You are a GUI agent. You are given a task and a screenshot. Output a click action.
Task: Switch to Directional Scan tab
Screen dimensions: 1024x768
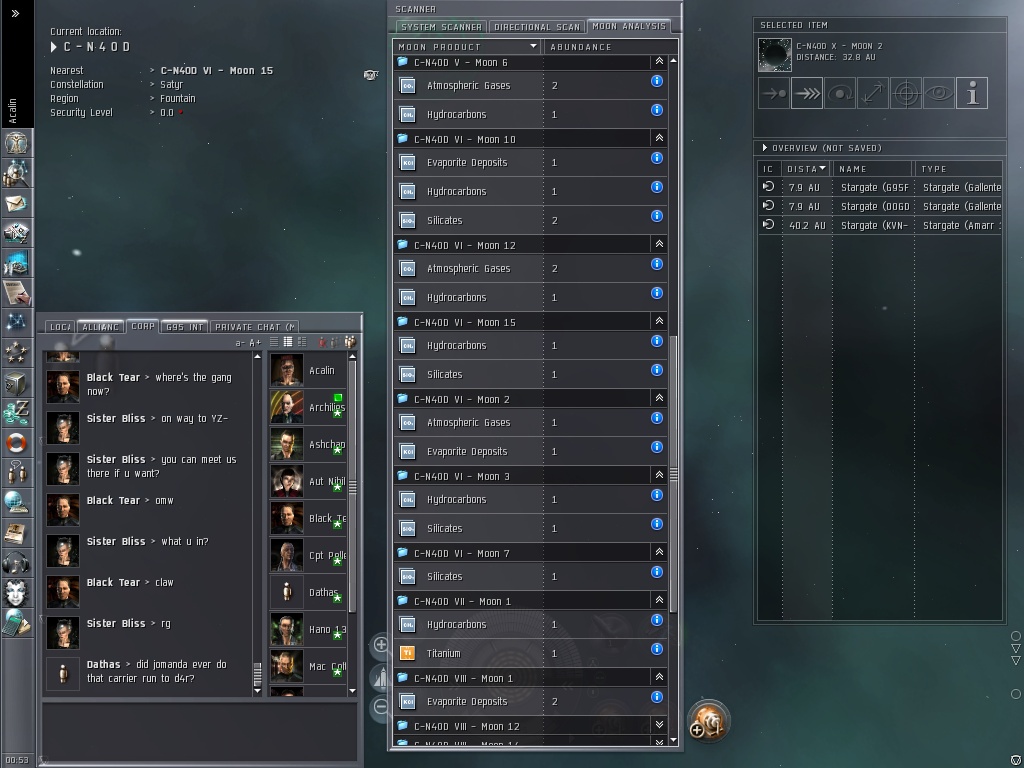click(x=537, y=27)
